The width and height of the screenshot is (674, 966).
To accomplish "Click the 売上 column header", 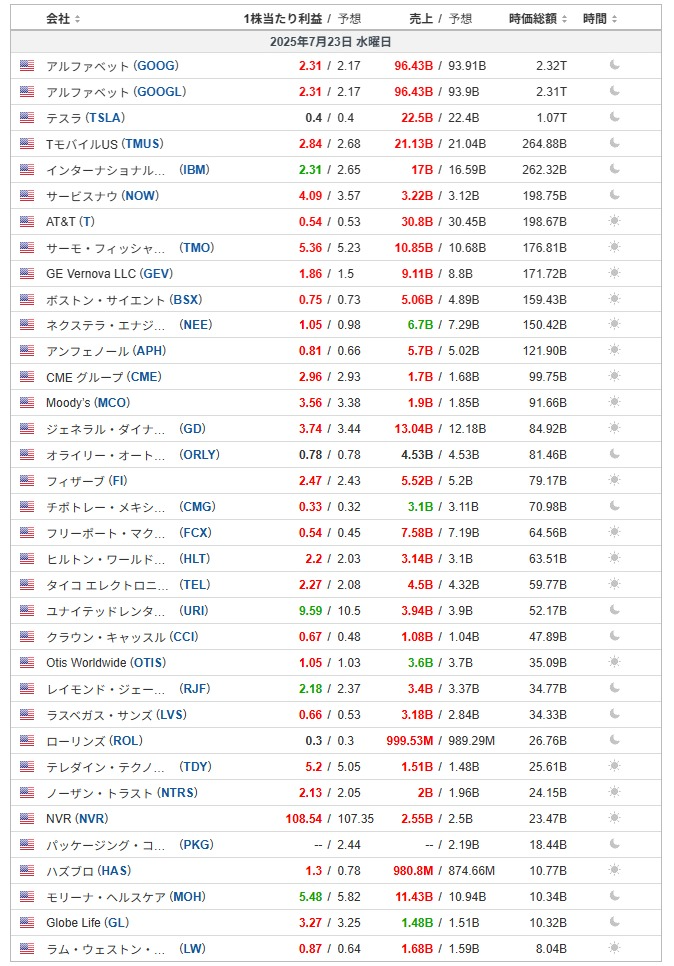I will [421, 19].
